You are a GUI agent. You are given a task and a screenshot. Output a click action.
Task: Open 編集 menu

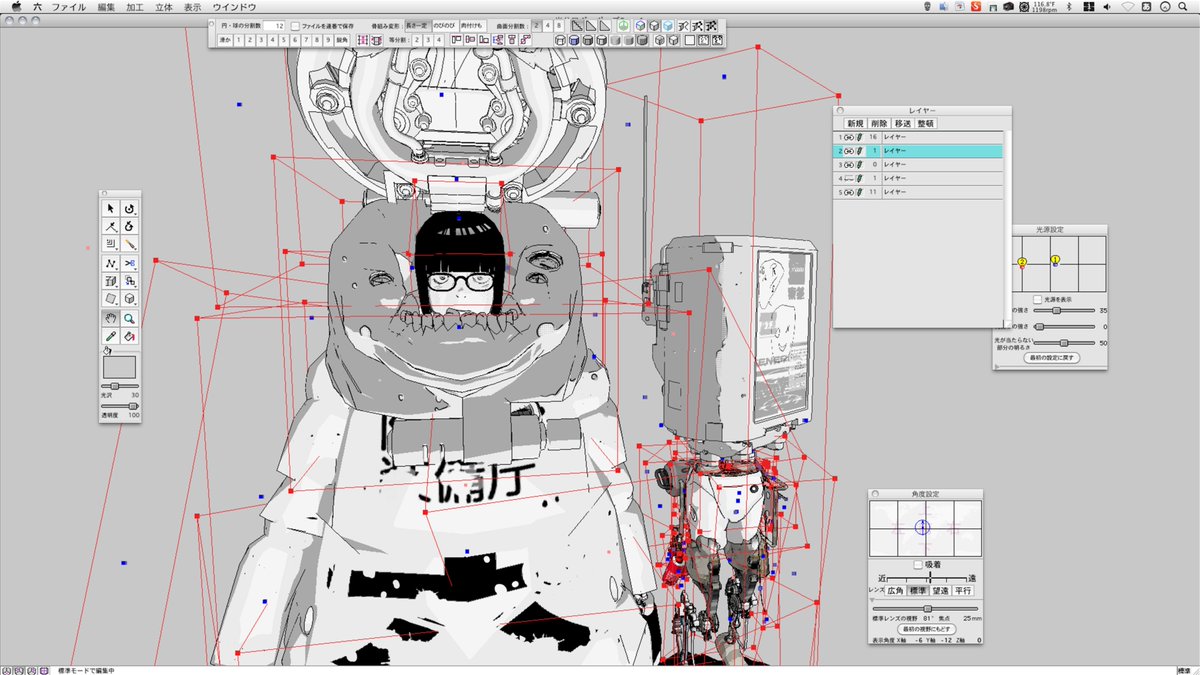(x=106, y=6)
